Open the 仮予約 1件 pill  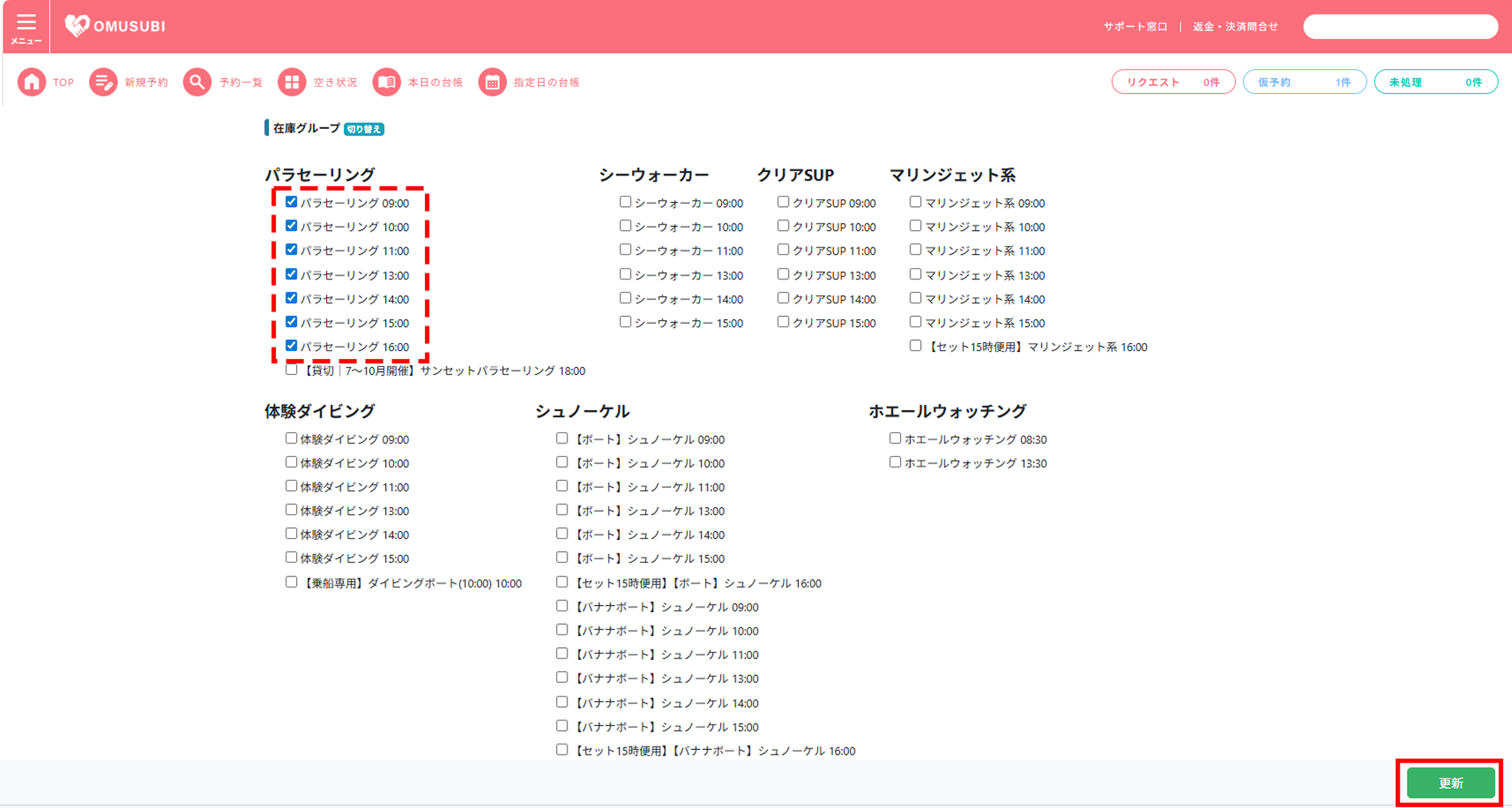pyautogui.click(x=1304, y=82)
